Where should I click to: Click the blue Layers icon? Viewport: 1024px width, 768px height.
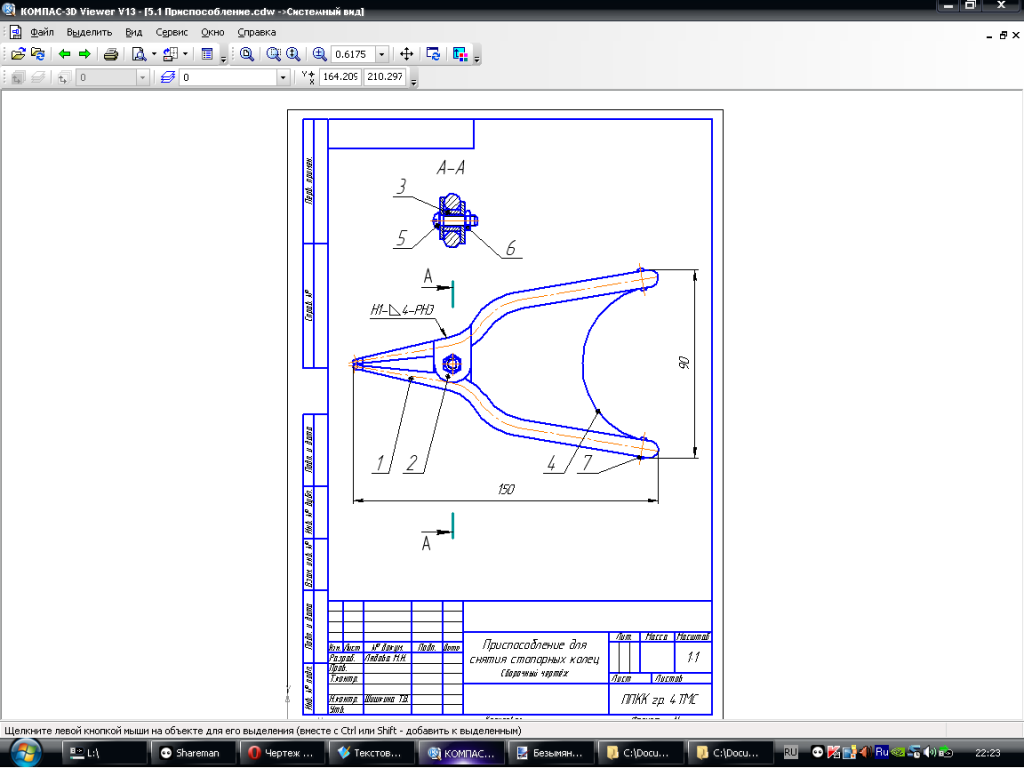[x=167, y=78]
